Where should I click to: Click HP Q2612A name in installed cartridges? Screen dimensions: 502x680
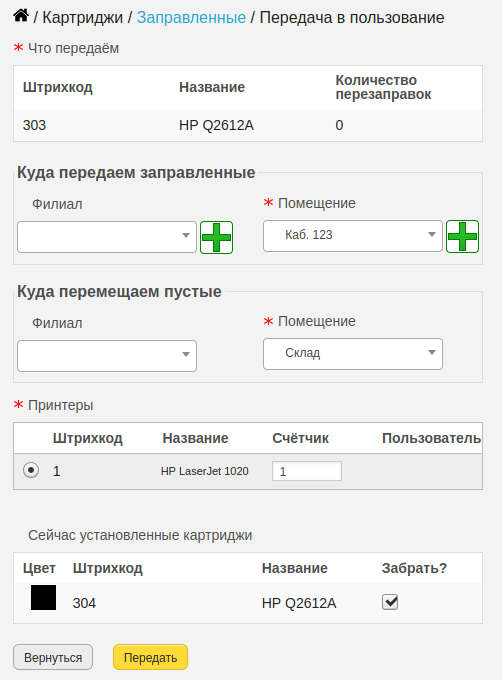tap(299, 603)
